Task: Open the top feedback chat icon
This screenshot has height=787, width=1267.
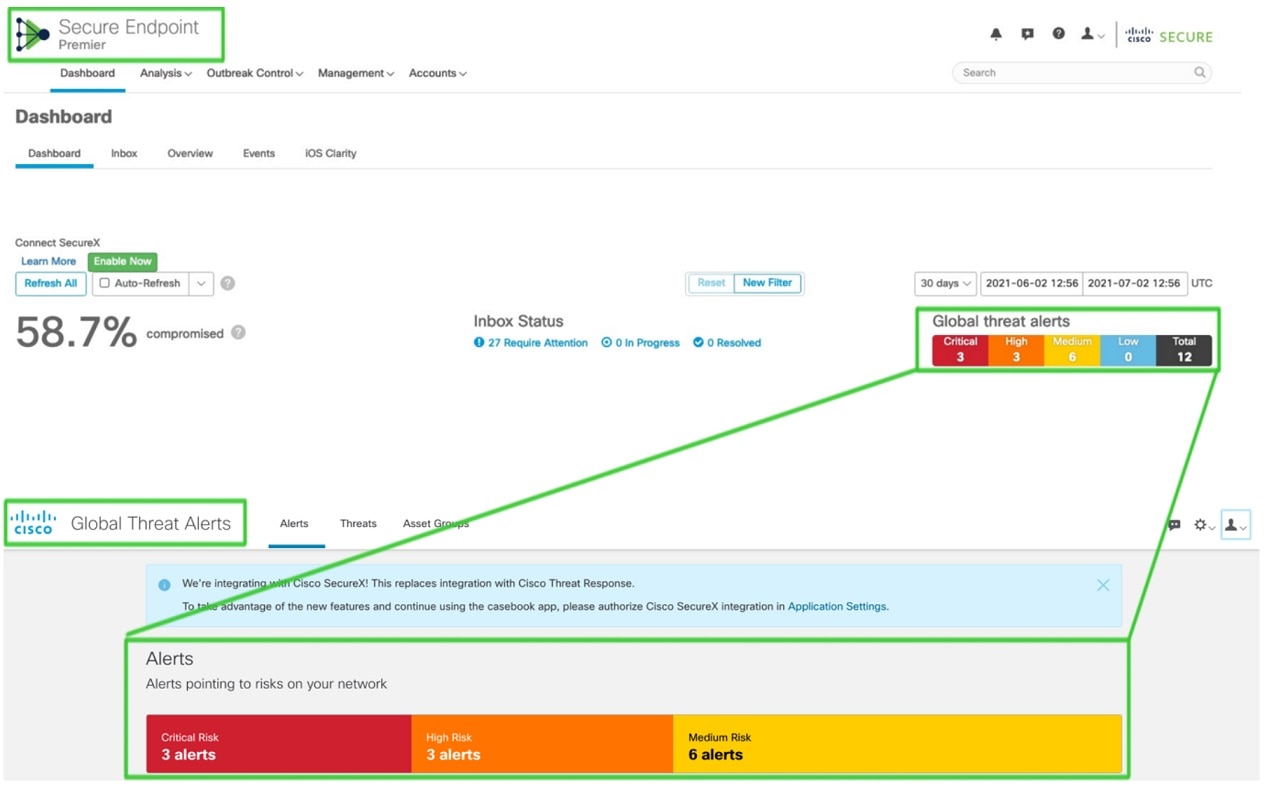Action: point(1027,34)
